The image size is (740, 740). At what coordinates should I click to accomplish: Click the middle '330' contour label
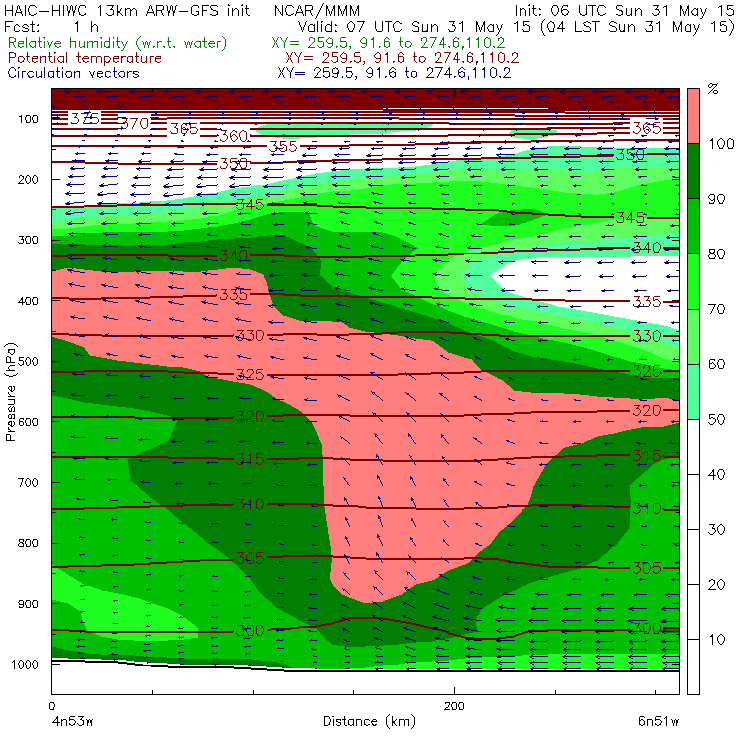pos(250,335)
